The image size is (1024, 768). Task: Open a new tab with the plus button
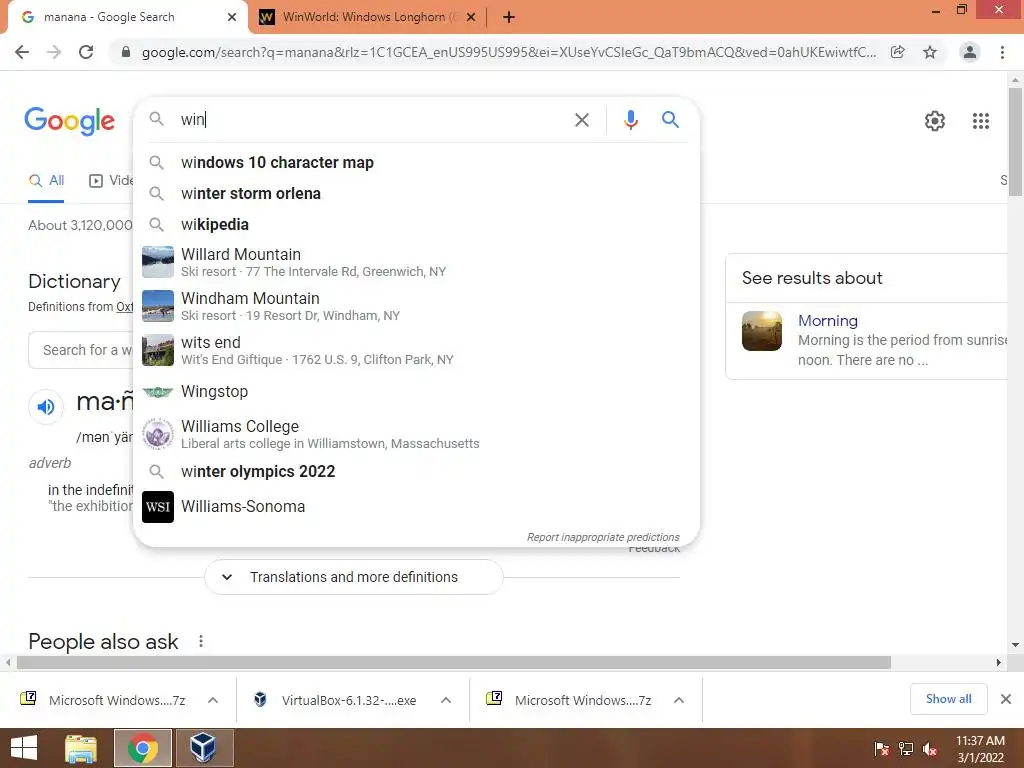(509, 17)
